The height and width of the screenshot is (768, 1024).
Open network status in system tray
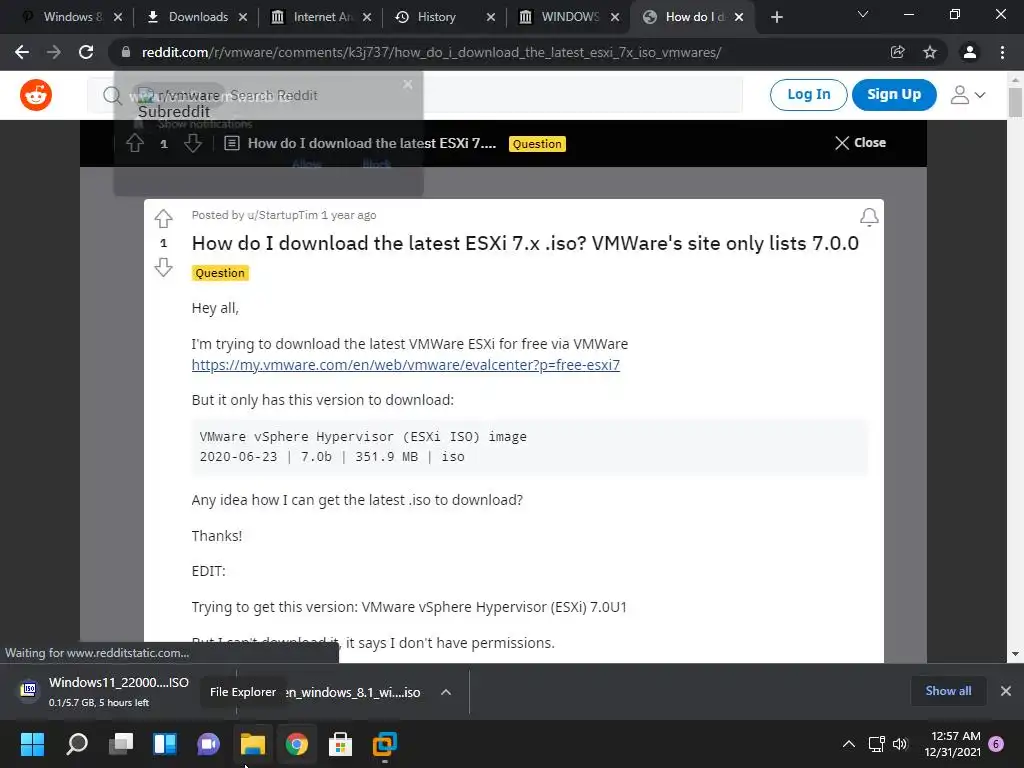coord(876,744)
